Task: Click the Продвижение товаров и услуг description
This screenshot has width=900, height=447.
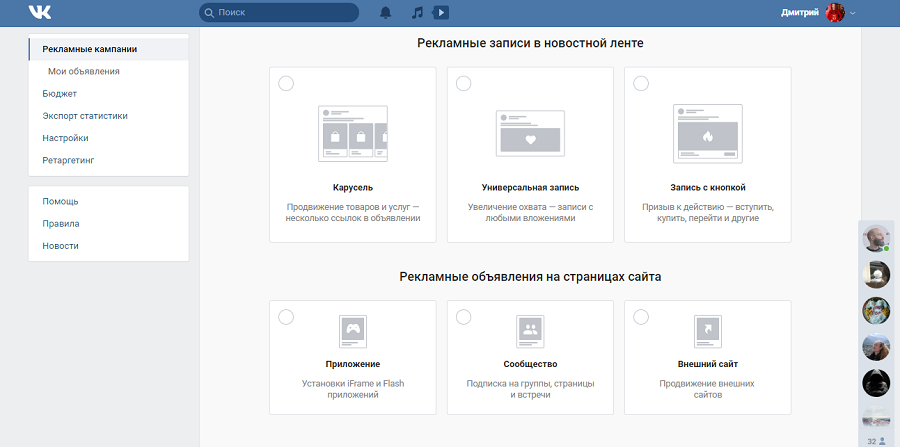Action: click(353, 212)
